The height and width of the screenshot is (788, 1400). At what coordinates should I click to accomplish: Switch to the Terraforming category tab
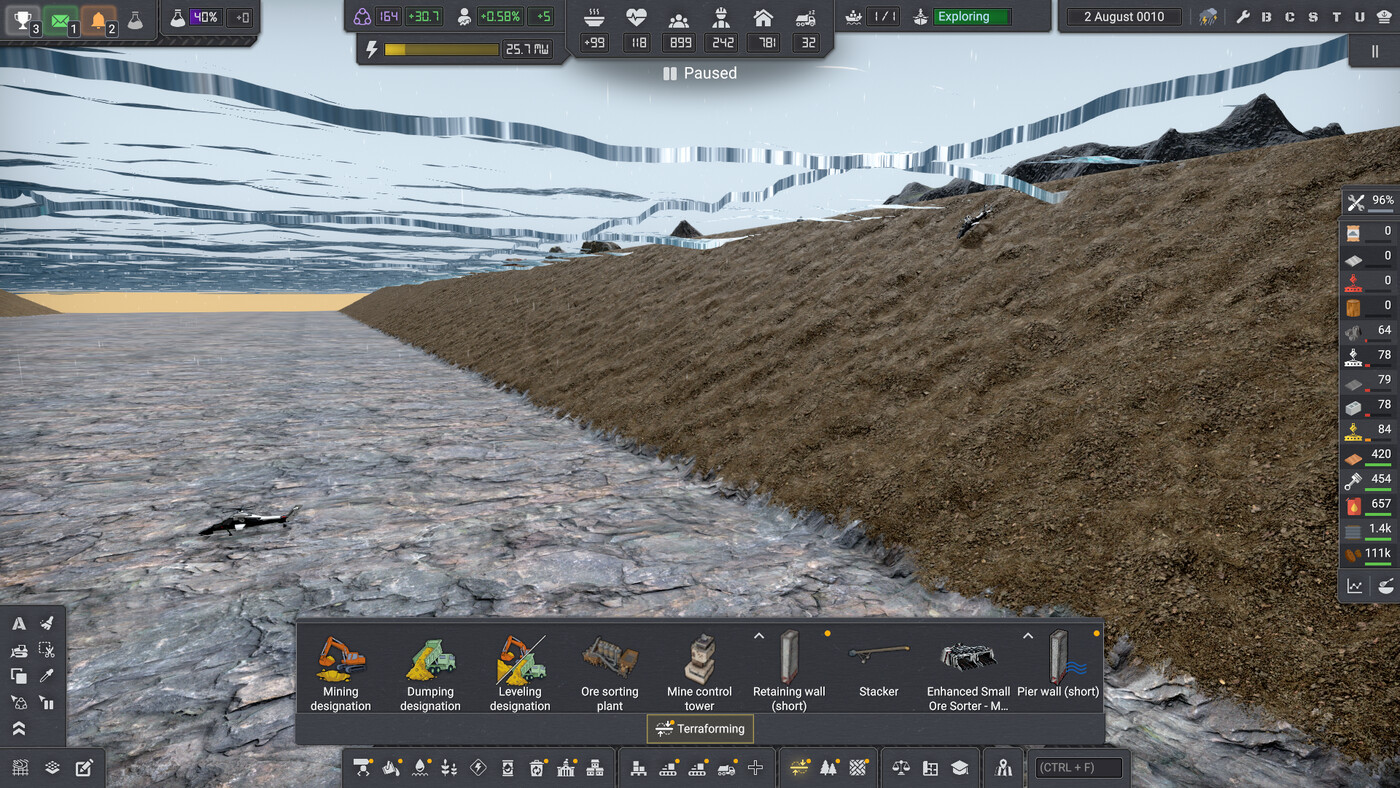click(x=700, y=729)
